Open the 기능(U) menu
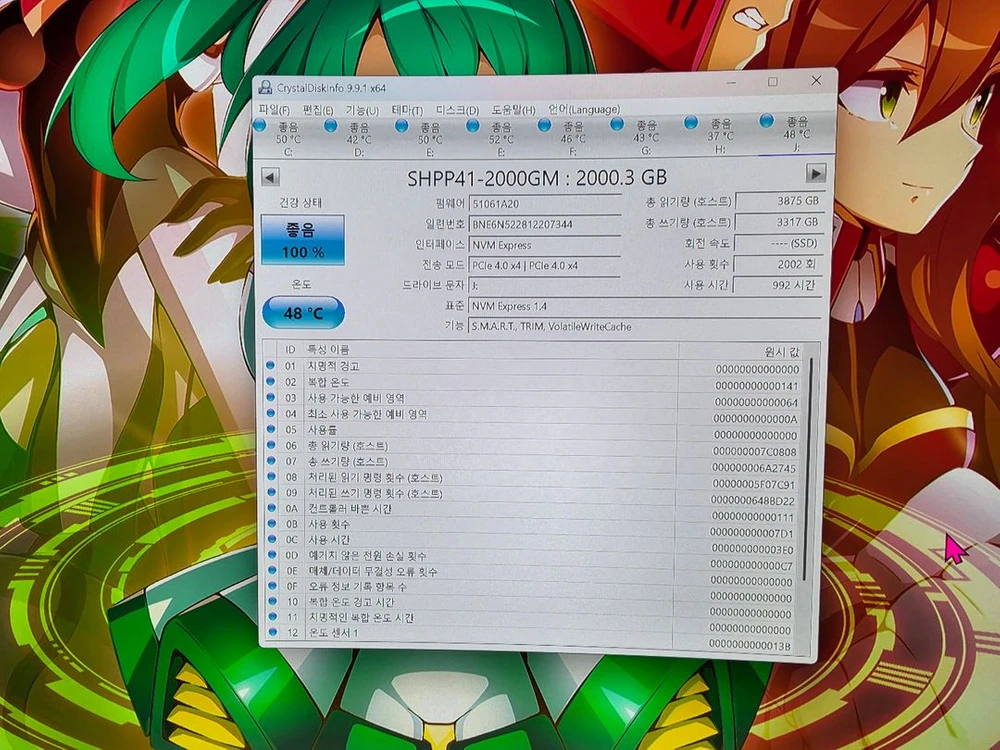 (362, 110)
